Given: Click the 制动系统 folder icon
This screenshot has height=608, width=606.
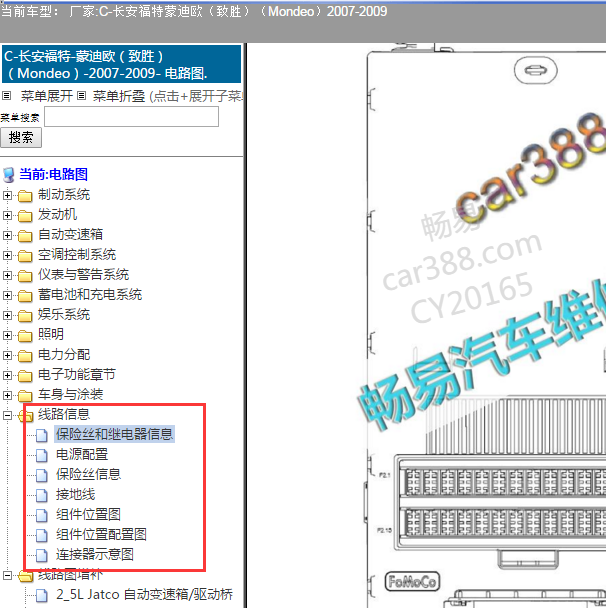Looking at the screenshot, I should [25, 196].
